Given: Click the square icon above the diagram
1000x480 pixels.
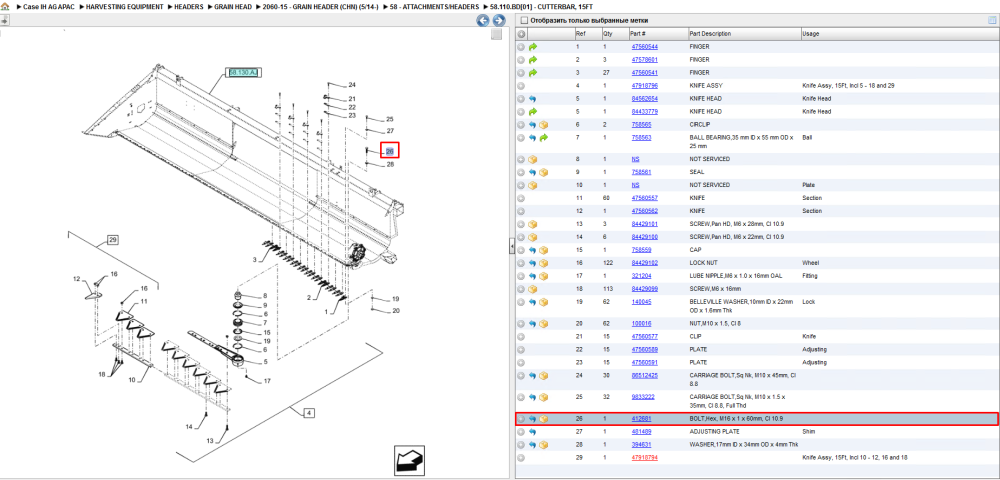Looking at the screenshot, I should pos(496,34).
